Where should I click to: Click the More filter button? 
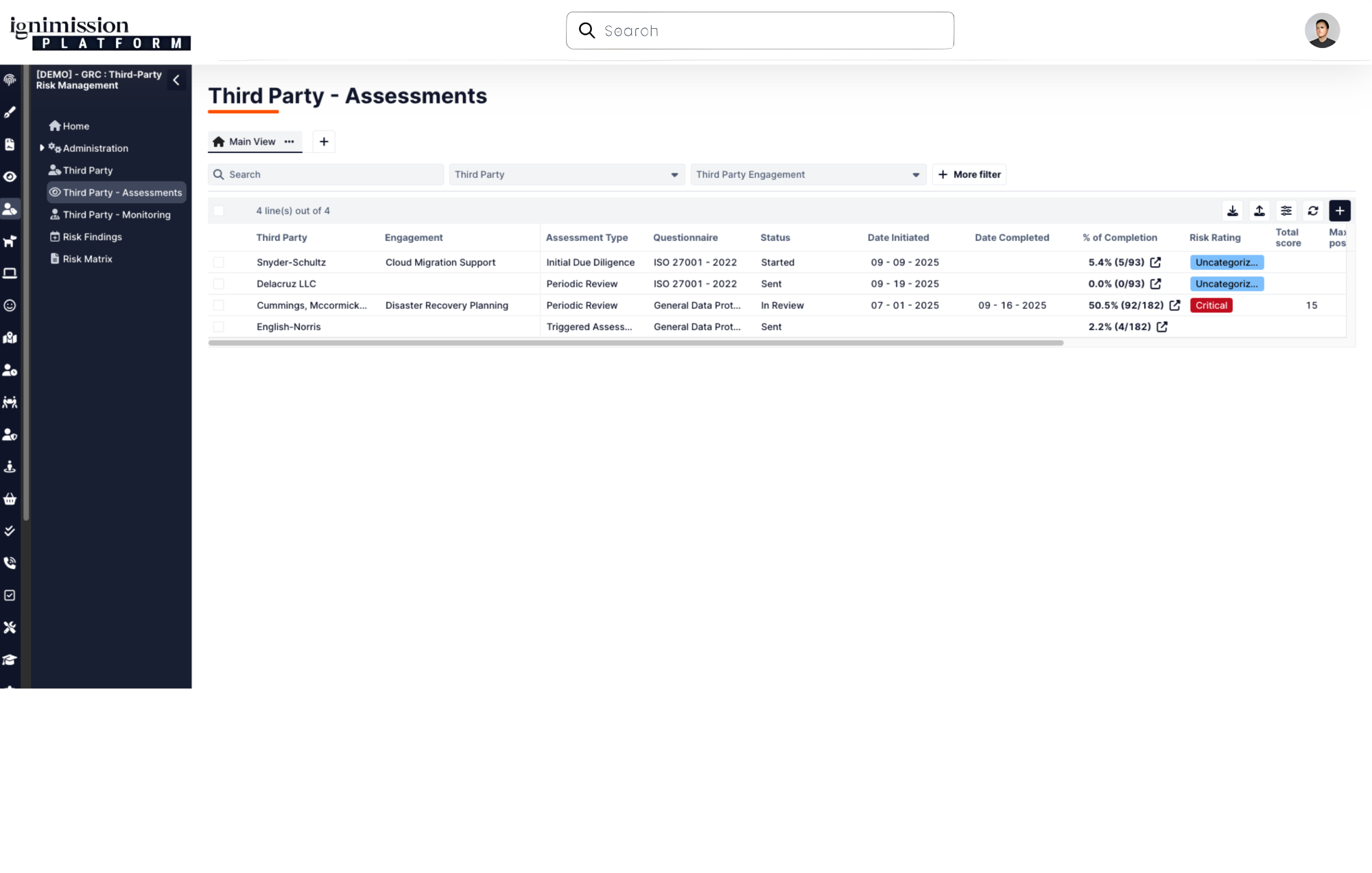point(969,174)
